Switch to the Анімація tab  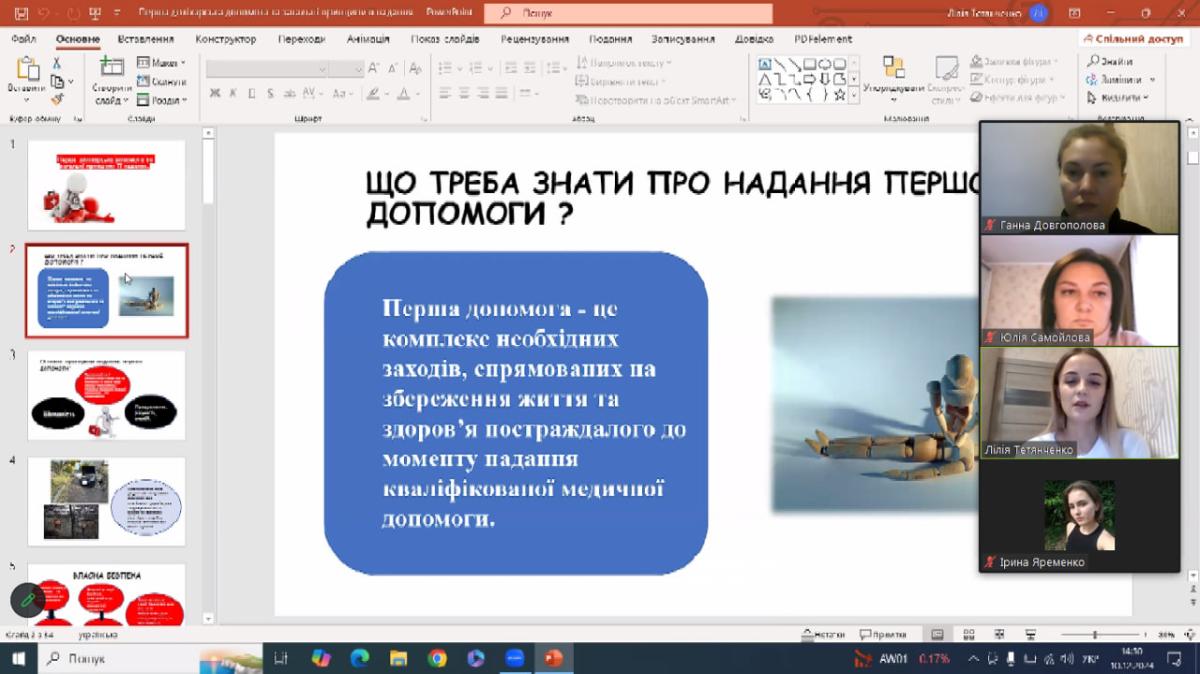point(368,39)
